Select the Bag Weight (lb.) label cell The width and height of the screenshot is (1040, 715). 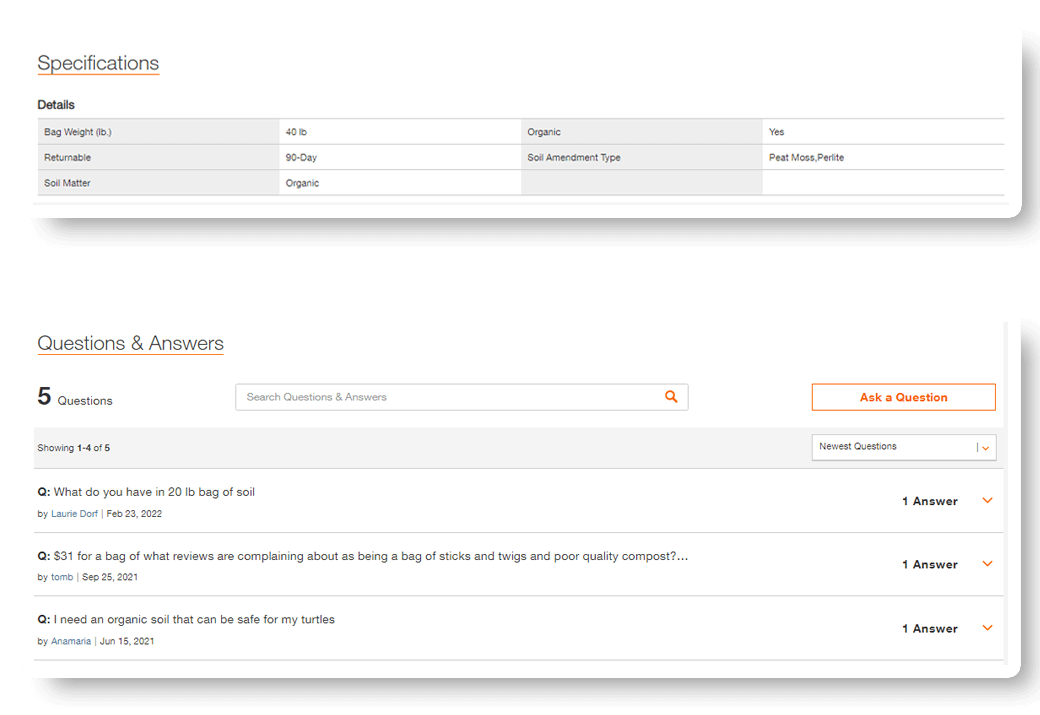point(159,132)
